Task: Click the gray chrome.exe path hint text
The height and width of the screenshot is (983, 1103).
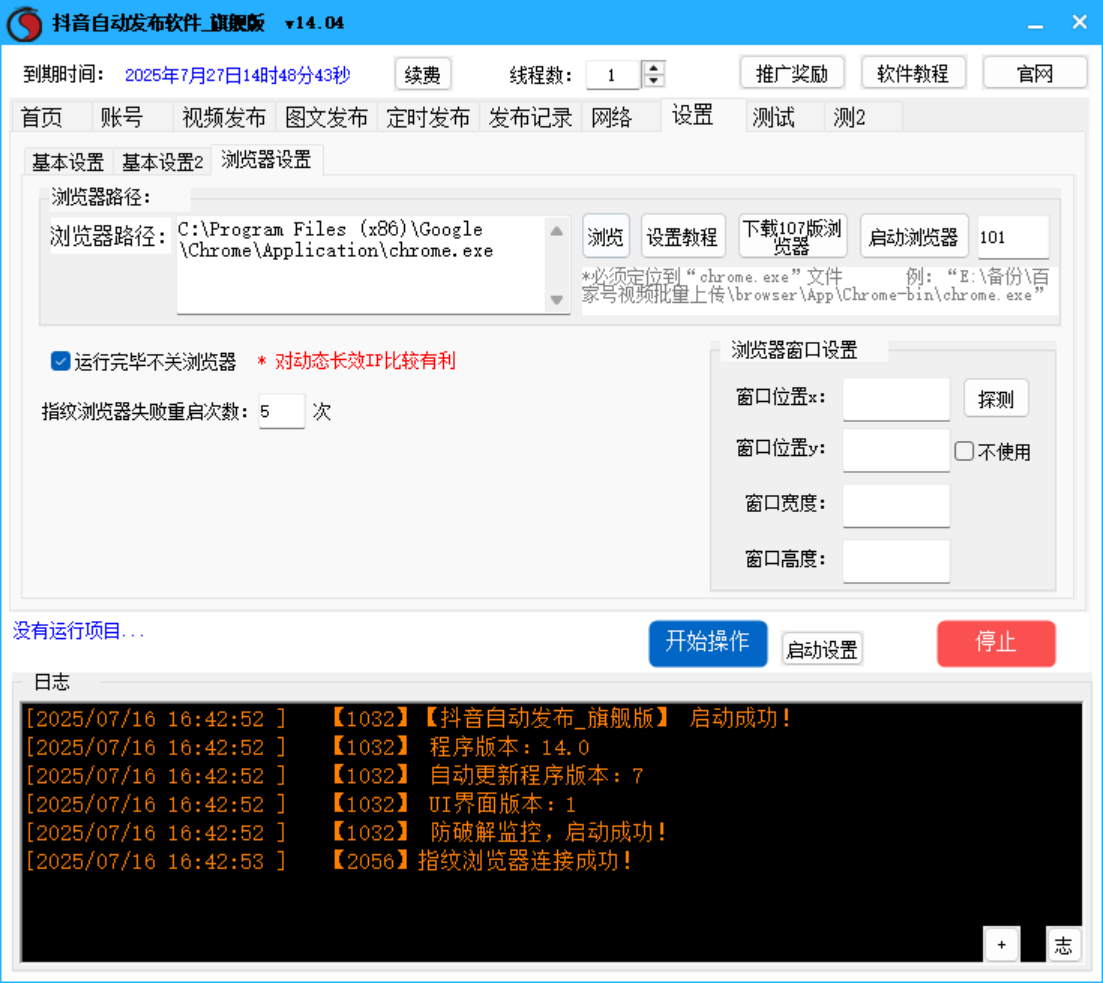Action: (816, 286)
